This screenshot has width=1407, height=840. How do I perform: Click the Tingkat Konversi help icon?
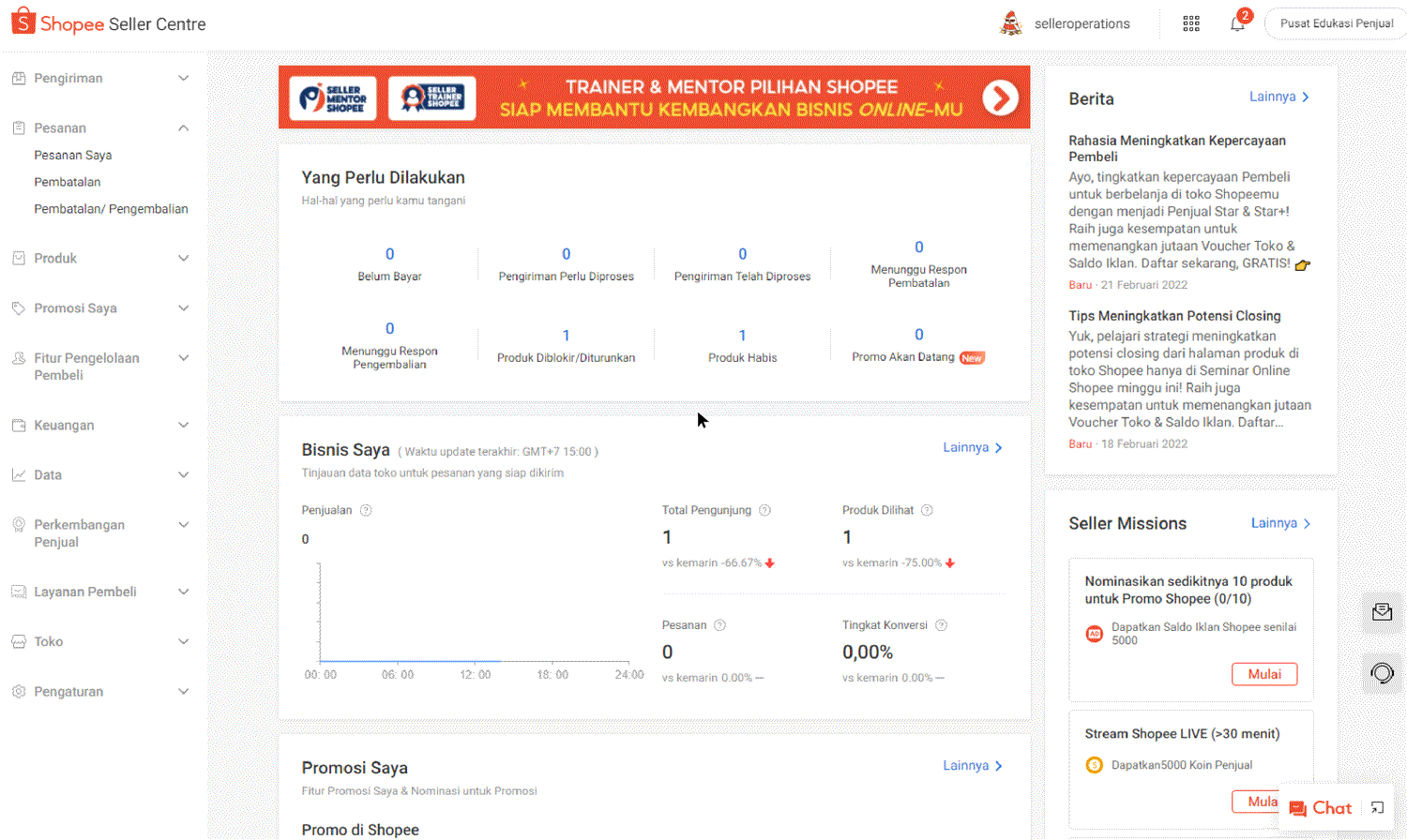coord(942,625)
